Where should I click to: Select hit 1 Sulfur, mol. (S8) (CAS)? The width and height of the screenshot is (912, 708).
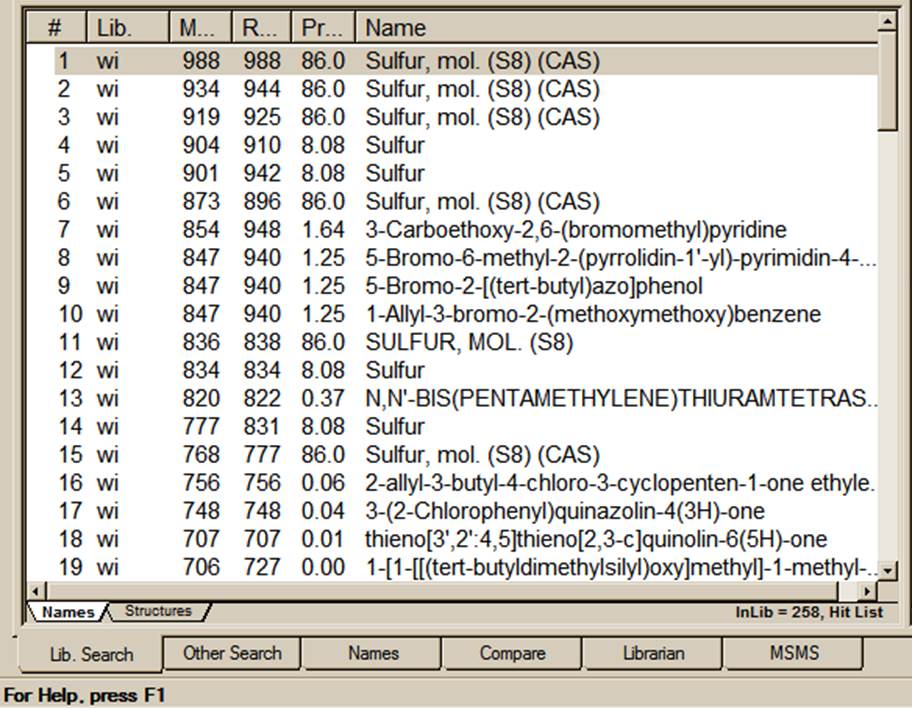[482, 61]
